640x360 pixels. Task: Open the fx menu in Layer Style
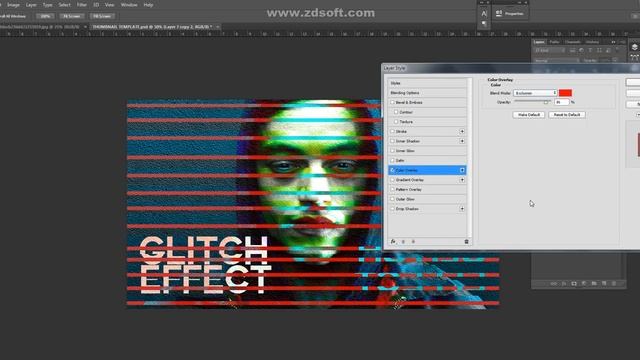(x=393, y=242)
